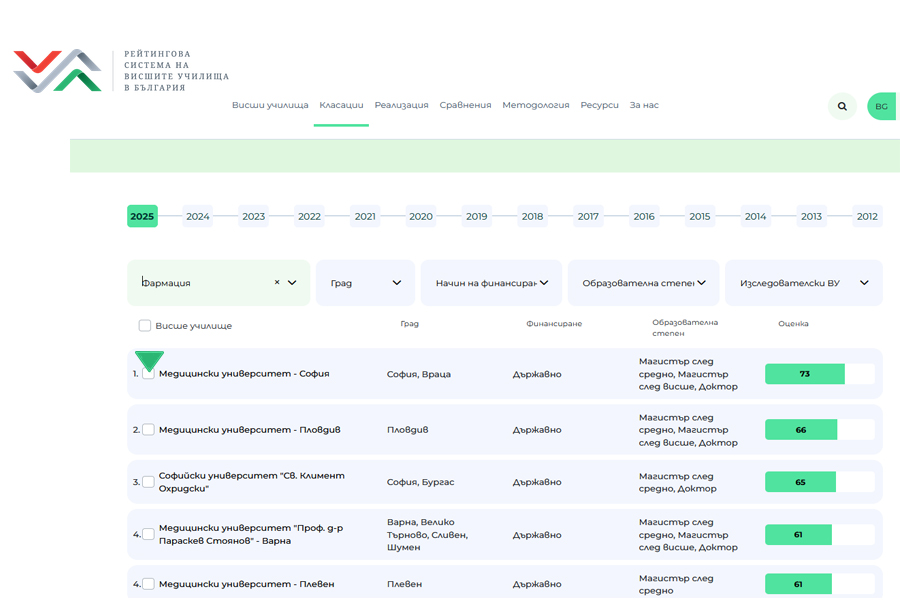
Task: Open the Изследователски ВУ dropdown
Action: 803,283
